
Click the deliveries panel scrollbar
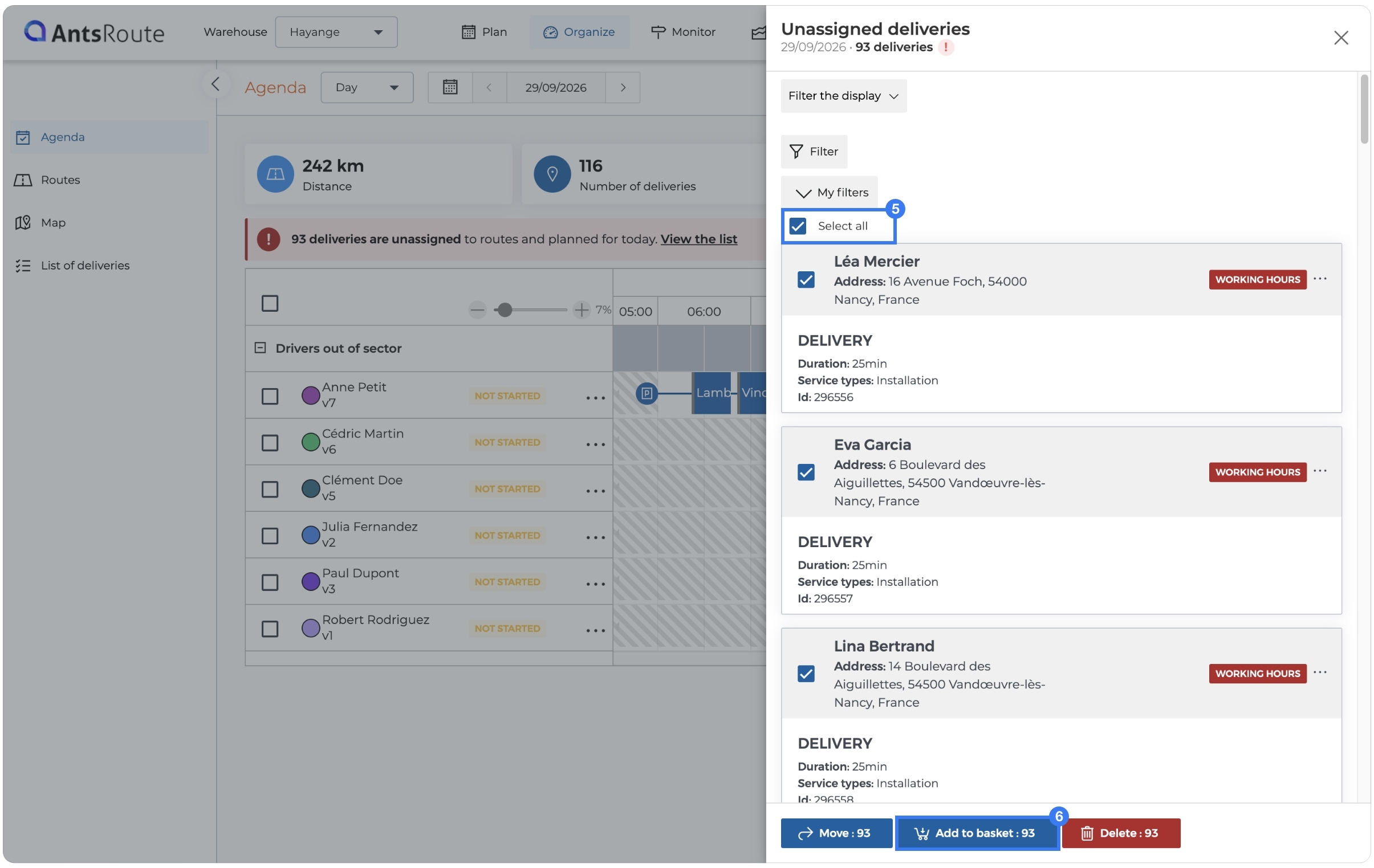1364,109
